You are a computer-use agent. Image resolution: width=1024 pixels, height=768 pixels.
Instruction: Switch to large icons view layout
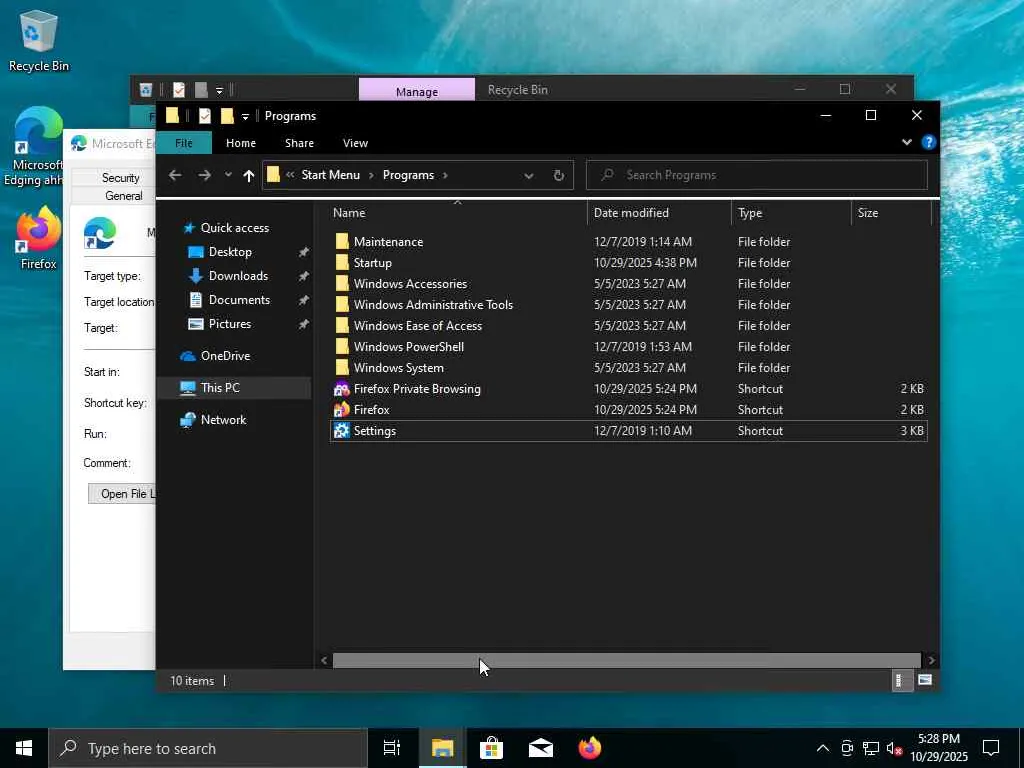(x=925, y=680)
